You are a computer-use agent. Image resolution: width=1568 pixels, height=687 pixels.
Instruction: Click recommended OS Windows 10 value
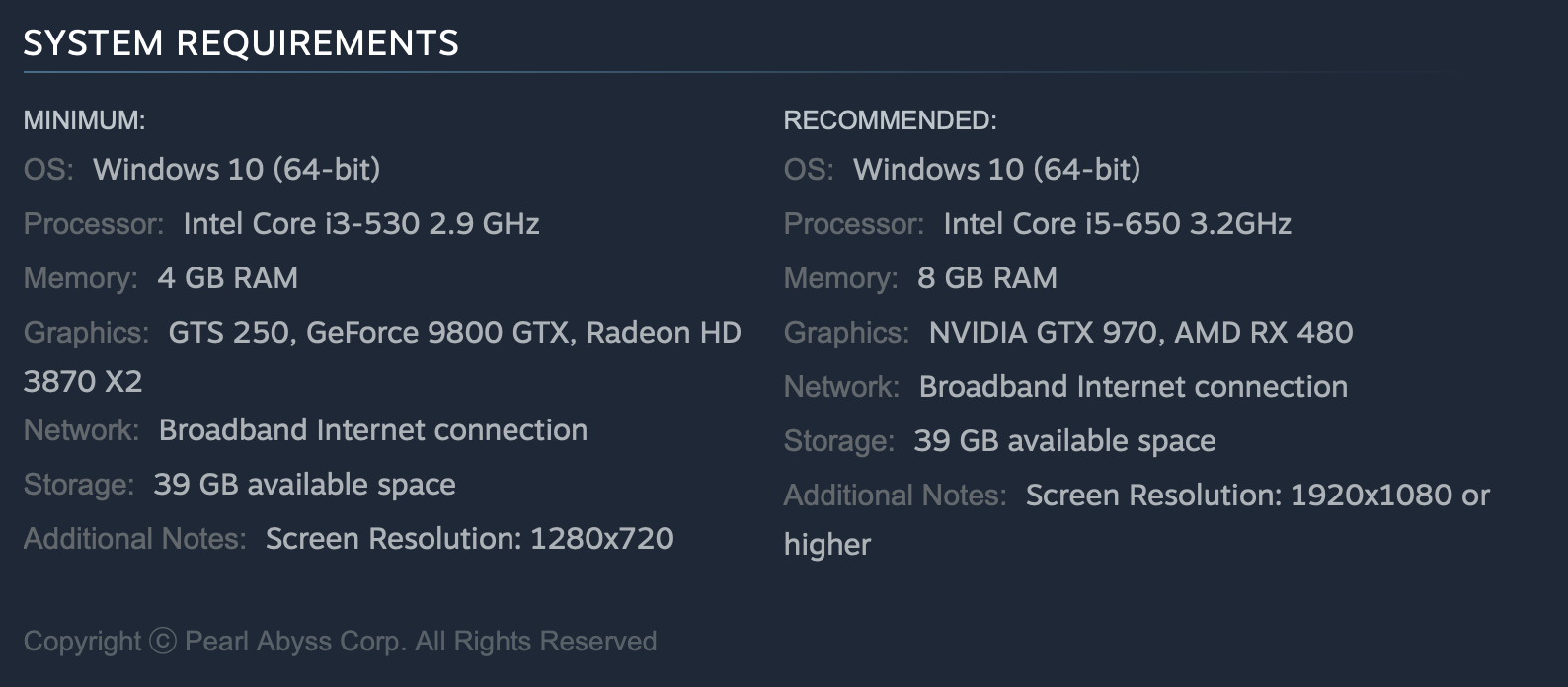(996, 170)
